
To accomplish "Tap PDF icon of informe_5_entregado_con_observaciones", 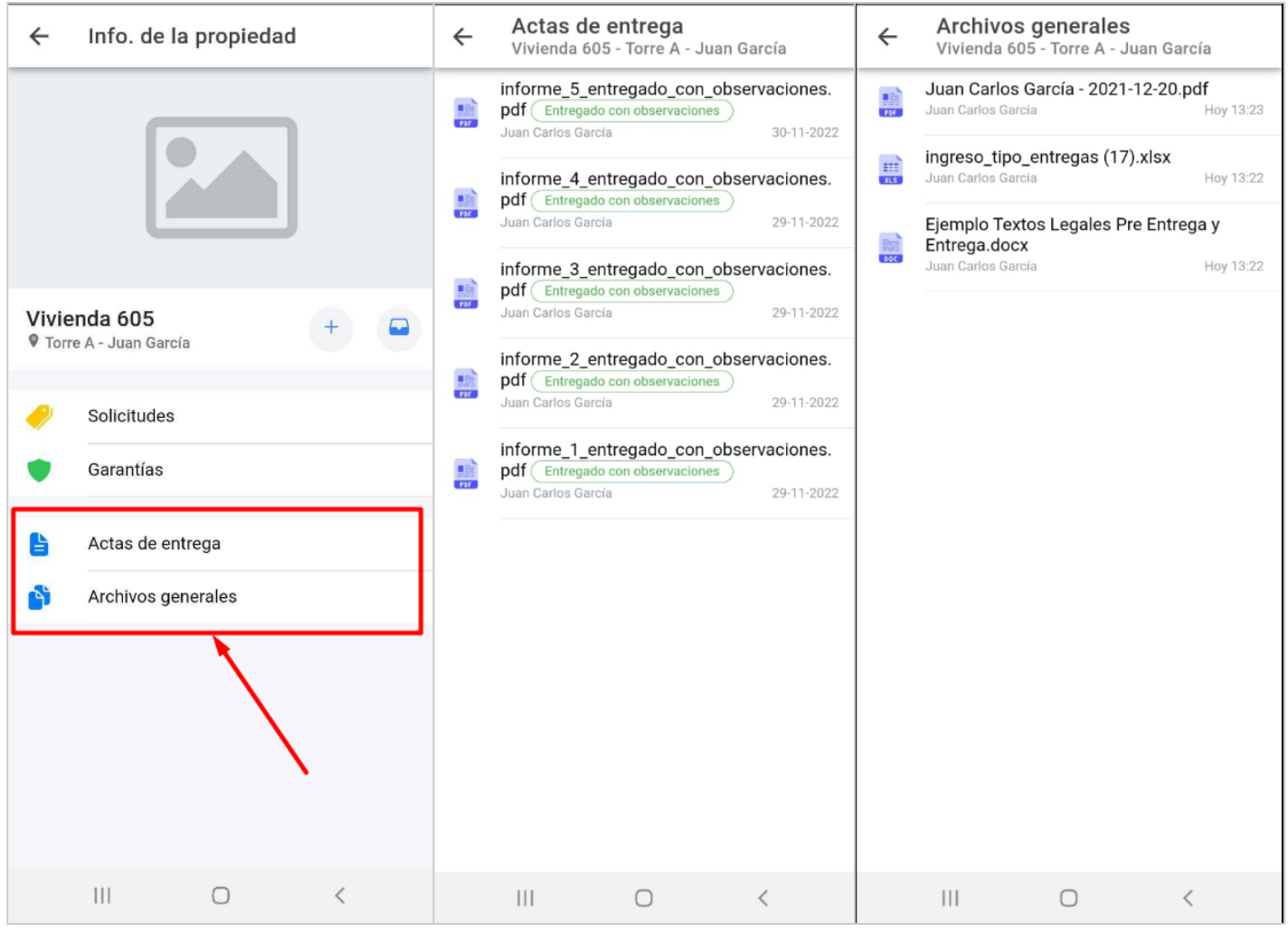I will click(x=466, y=112).
